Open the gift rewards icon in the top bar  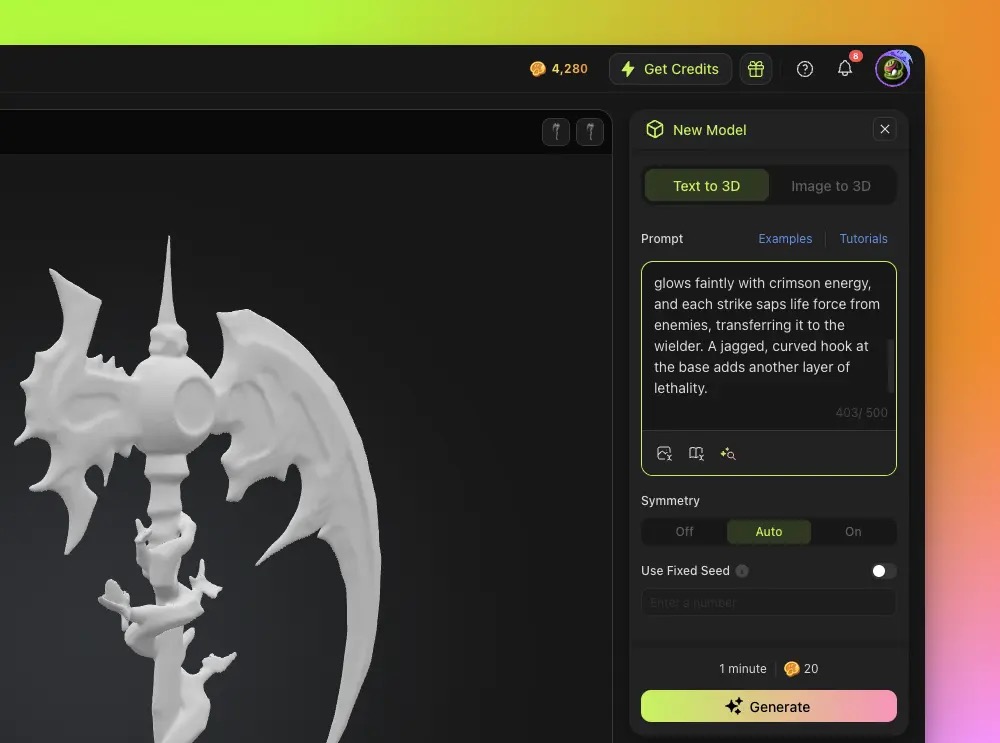pos(756,68)
